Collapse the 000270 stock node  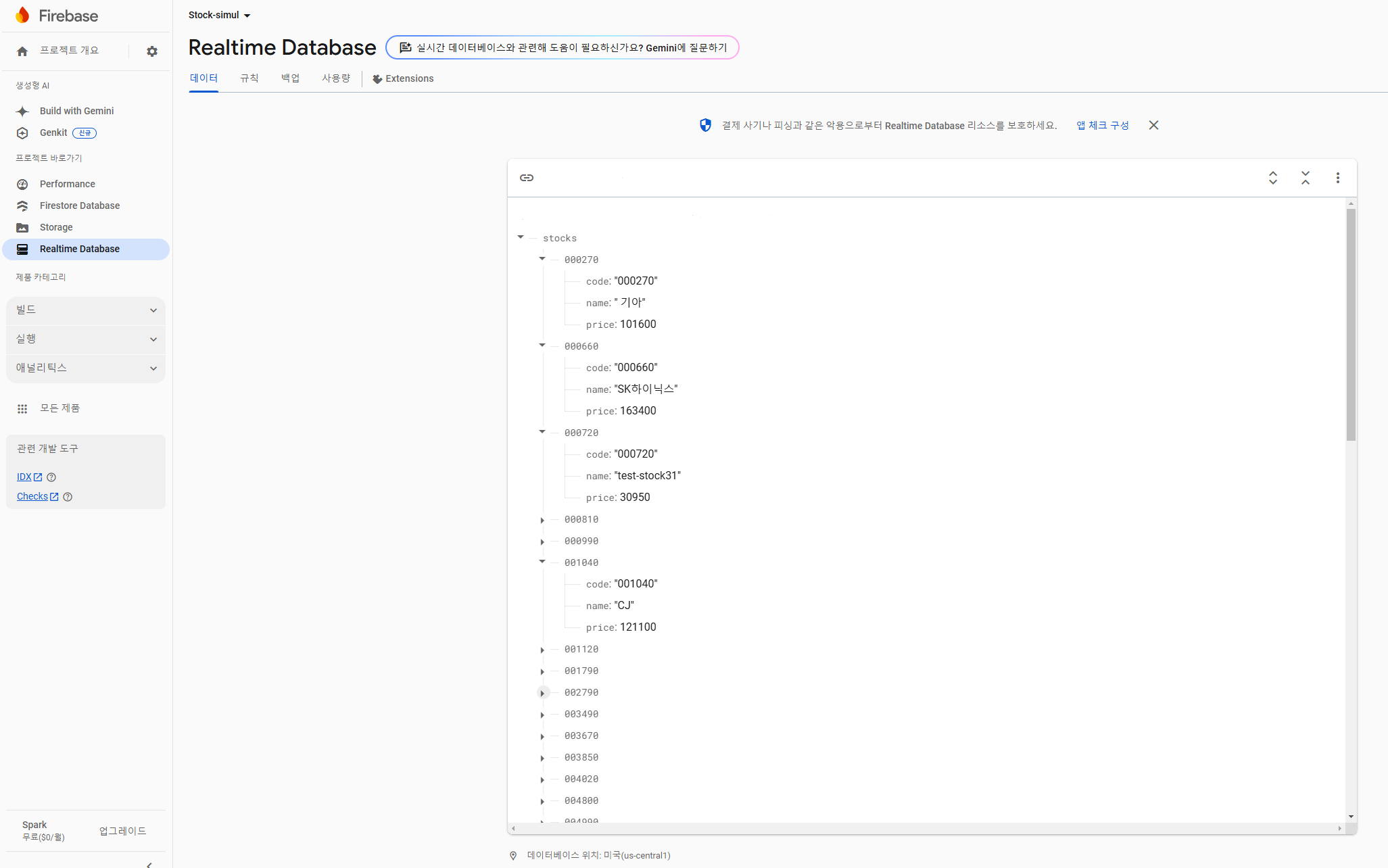(x=542, y=259)
